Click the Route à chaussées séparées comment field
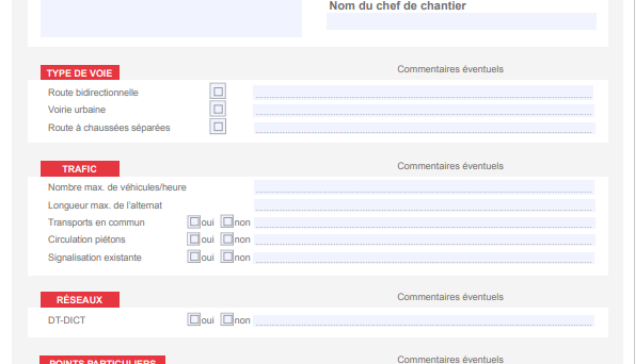Viewport: 635px width, 364px height. [x=424, y=128]
